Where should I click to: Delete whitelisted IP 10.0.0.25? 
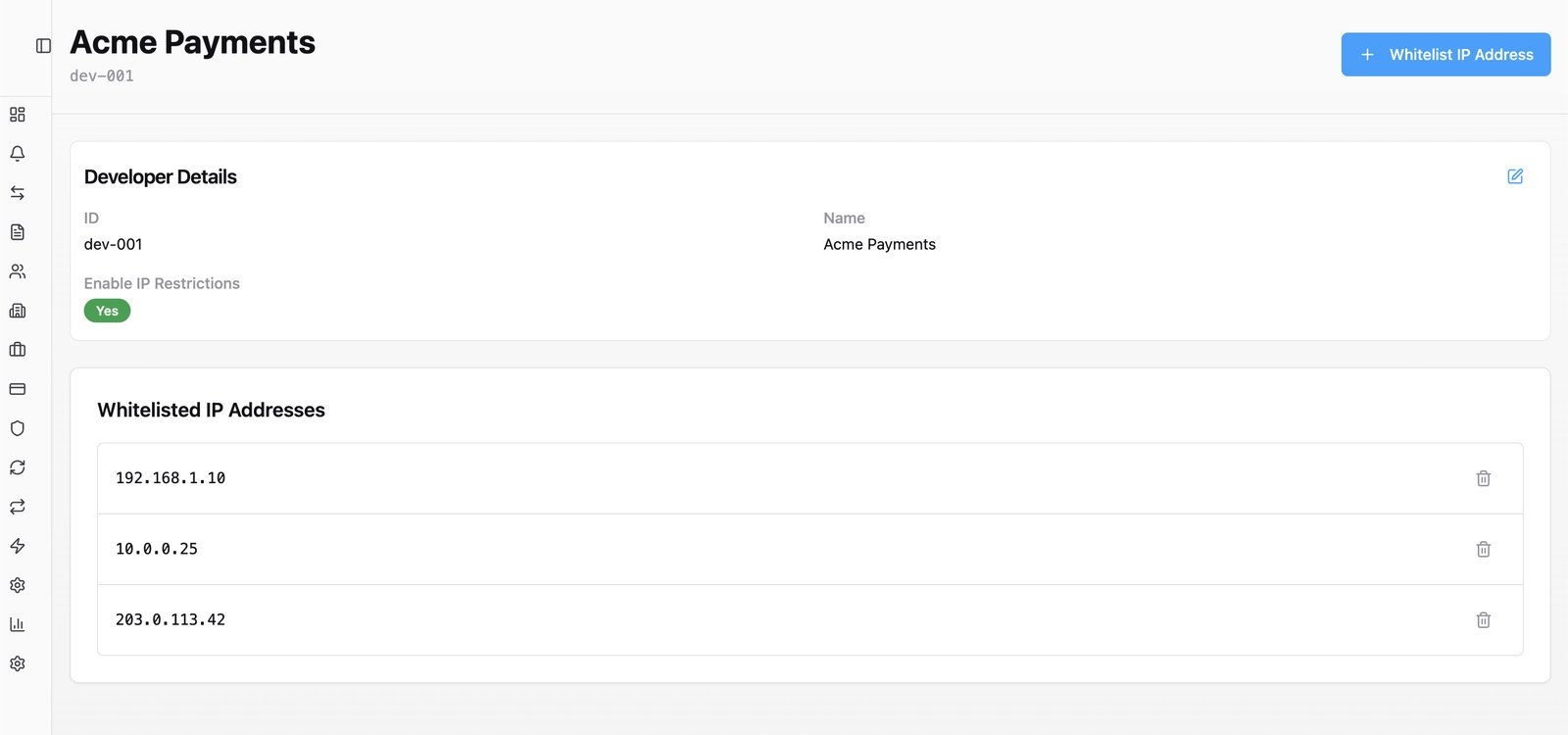(1484, 549)
